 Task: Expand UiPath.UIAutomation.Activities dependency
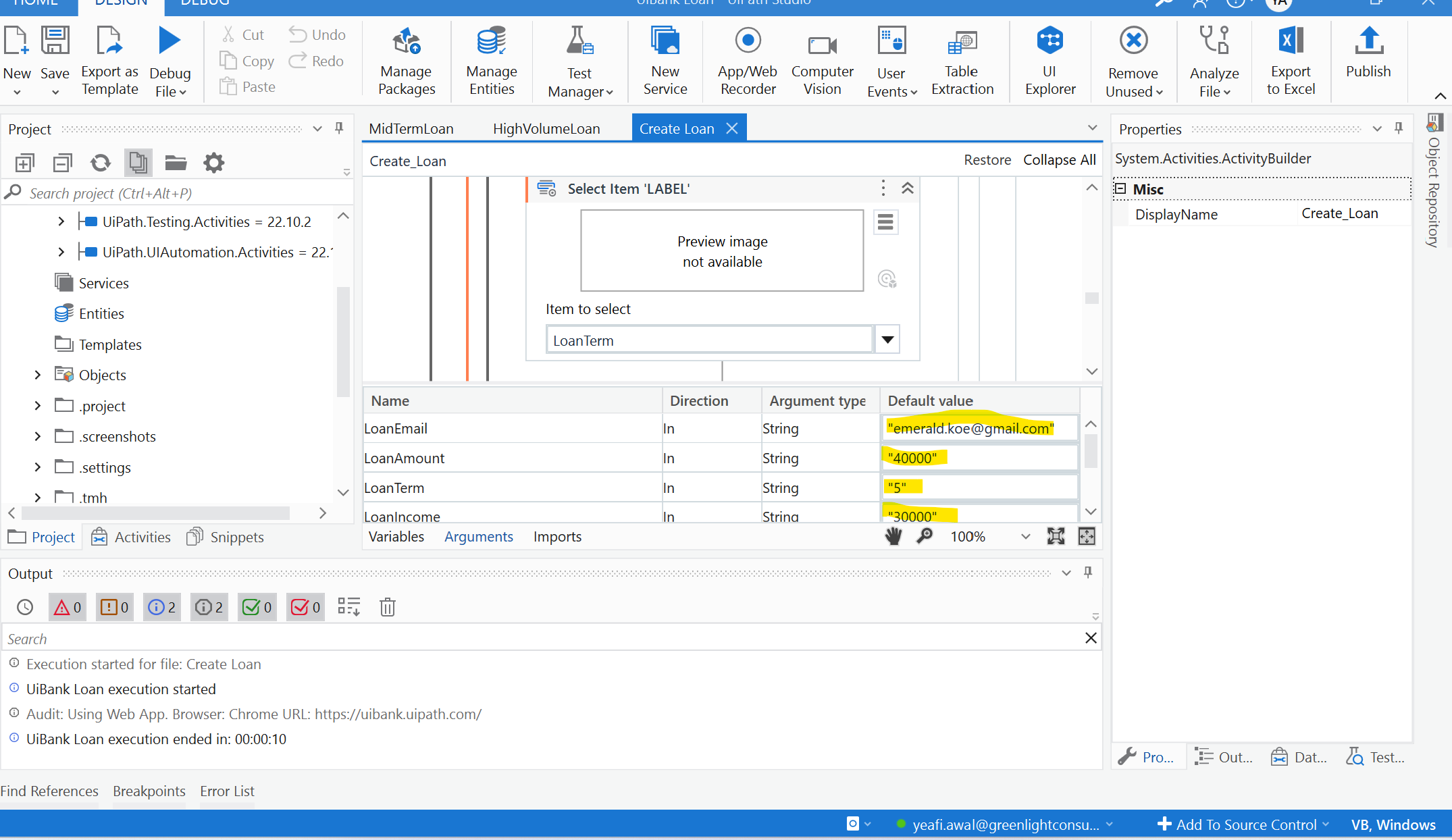[x=61, y=252]
